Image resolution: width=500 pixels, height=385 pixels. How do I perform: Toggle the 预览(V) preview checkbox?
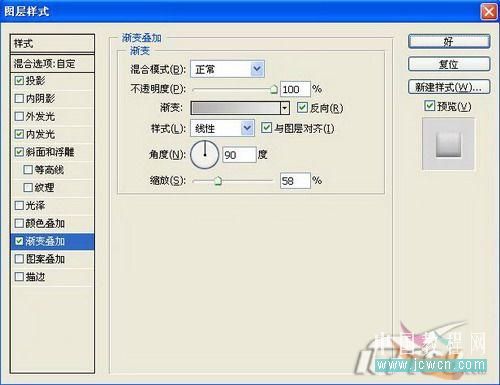(429, 106)
